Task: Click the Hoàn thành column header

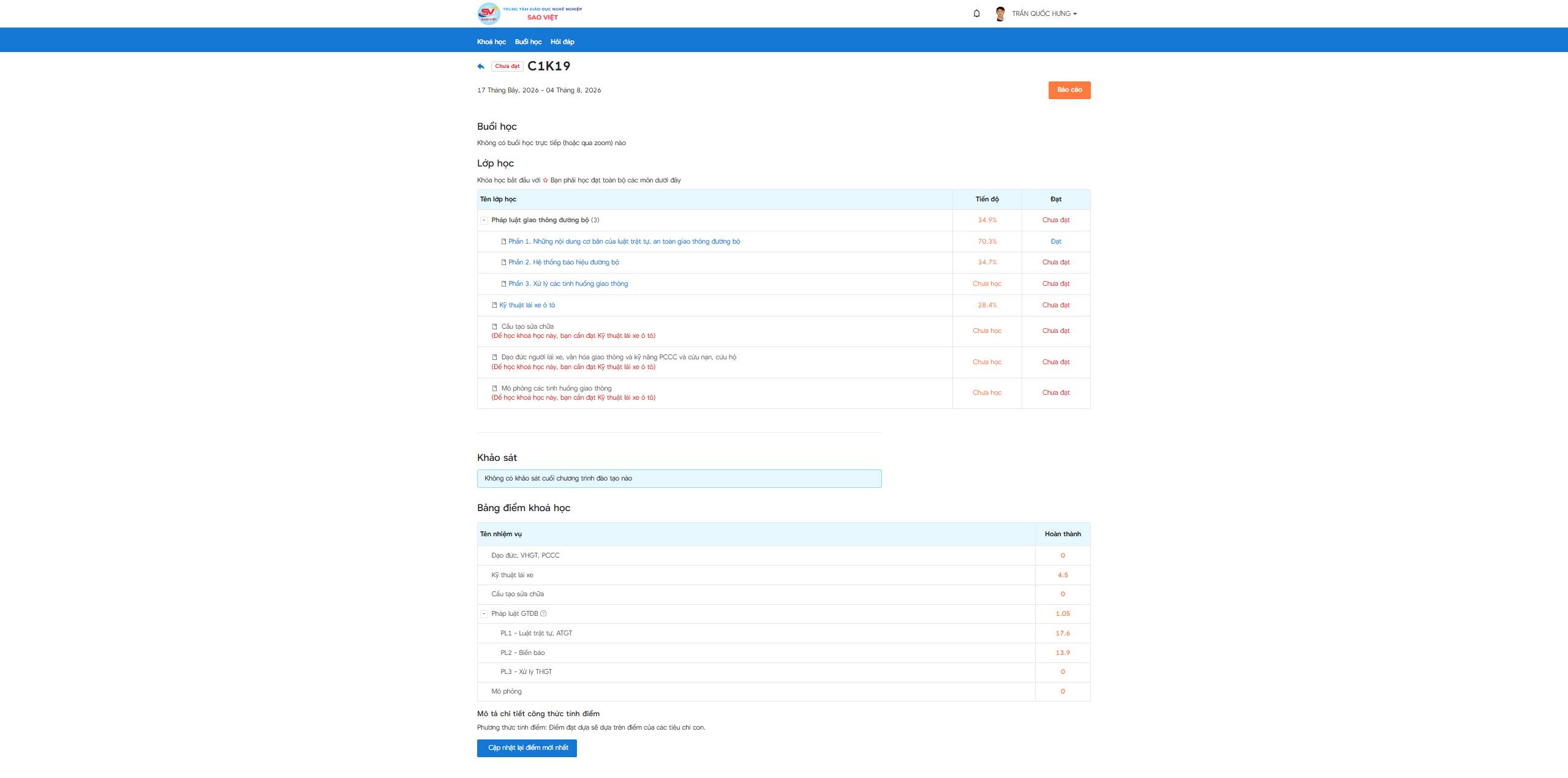Action: 1063,534
